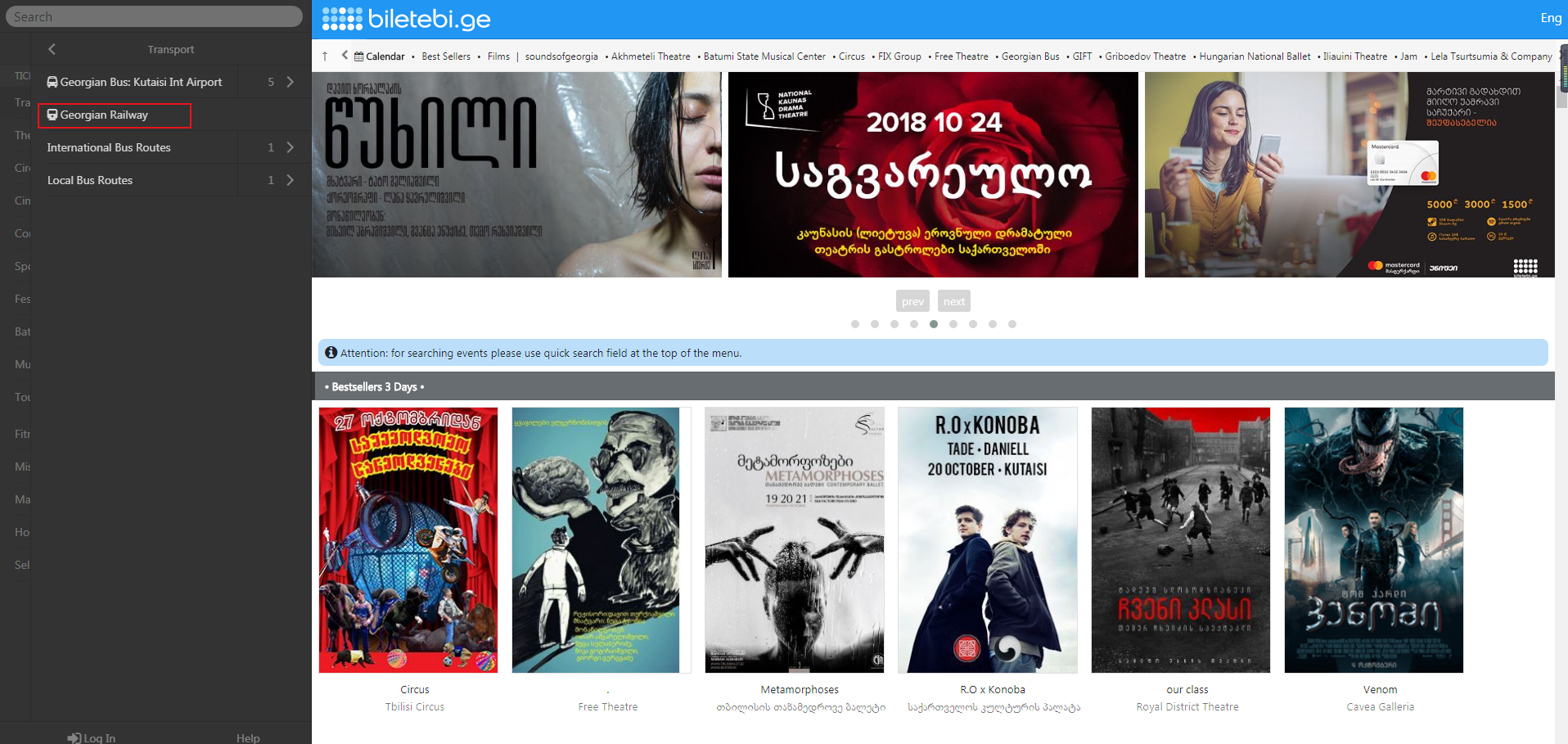Click in the Search input field
The width and height of the screenshot is (1568, 744).
click(154, 17)
